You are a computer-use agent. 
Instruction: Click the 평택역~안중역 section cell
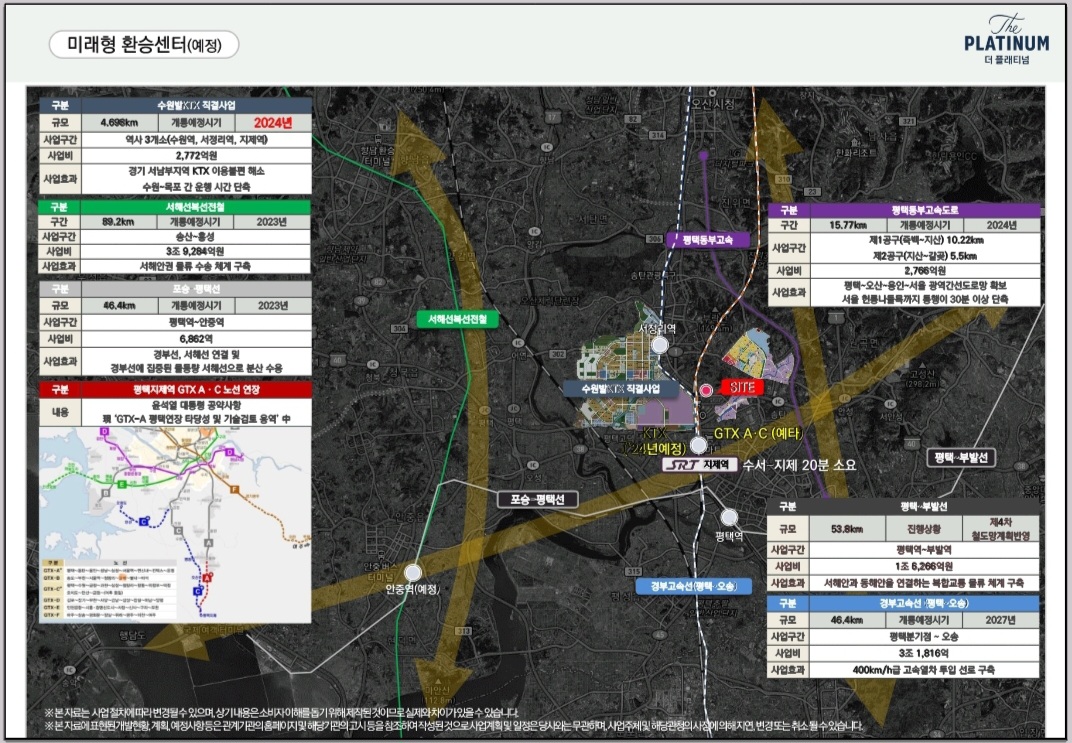tap(196, 322)
